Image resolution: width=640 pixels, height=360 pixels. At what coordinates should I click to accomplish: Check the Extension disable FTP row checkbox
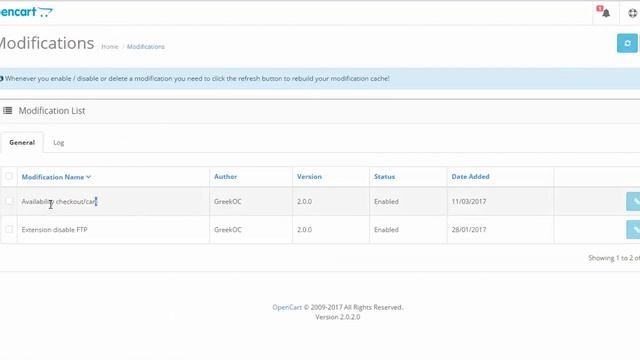coord(9,229)
